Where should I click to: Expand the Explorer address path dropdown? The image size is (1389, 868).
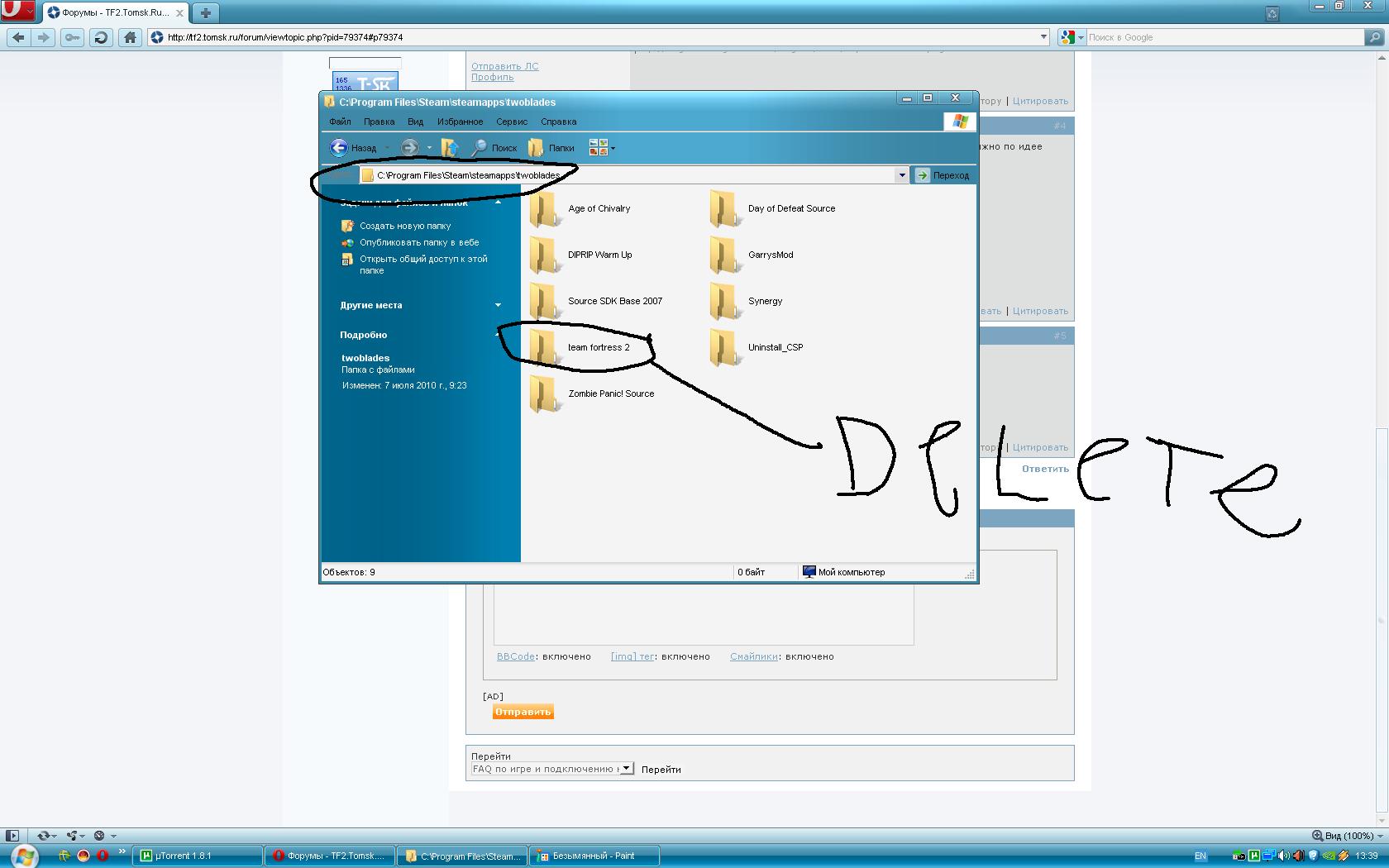coord(902,175)
